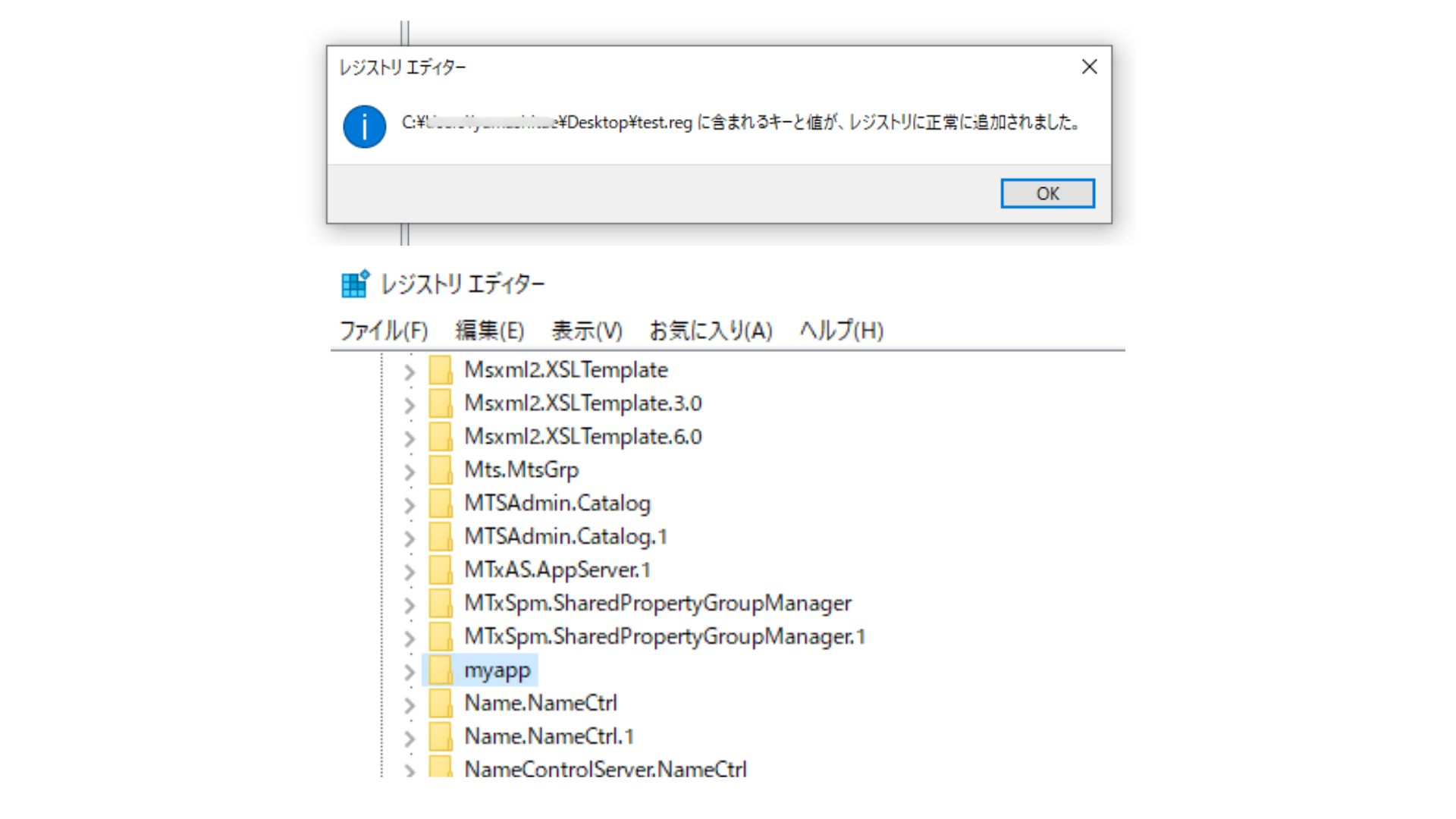Open the 表示(V) menu
This screenshot has height=819, width=1456.
click(x=586, y=331)
